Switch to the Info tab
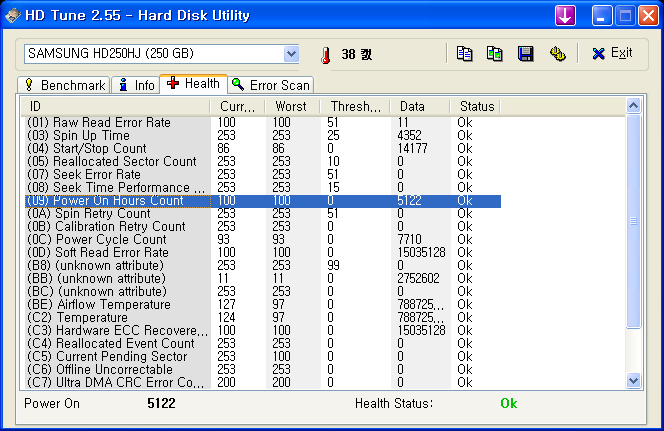The height and width of the screenshot is (431, 664). pyautogui.click(x=136, y=85)
